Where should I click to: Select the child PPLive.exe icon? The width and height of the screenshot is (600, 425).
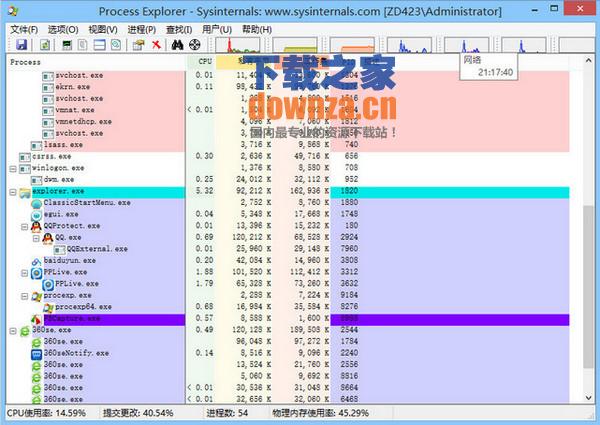[48, 285]
